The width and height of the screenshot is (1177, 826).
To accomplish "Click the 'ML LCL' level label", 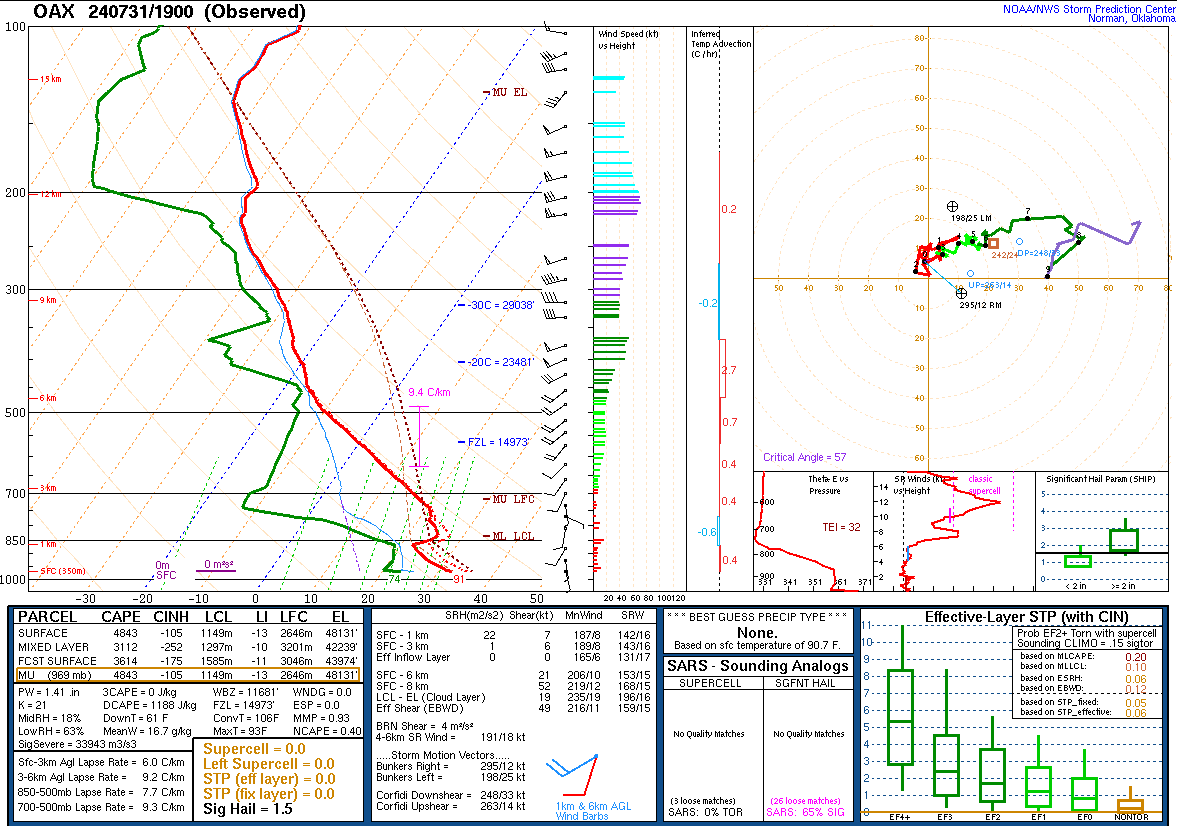I will tap(509, 536).
